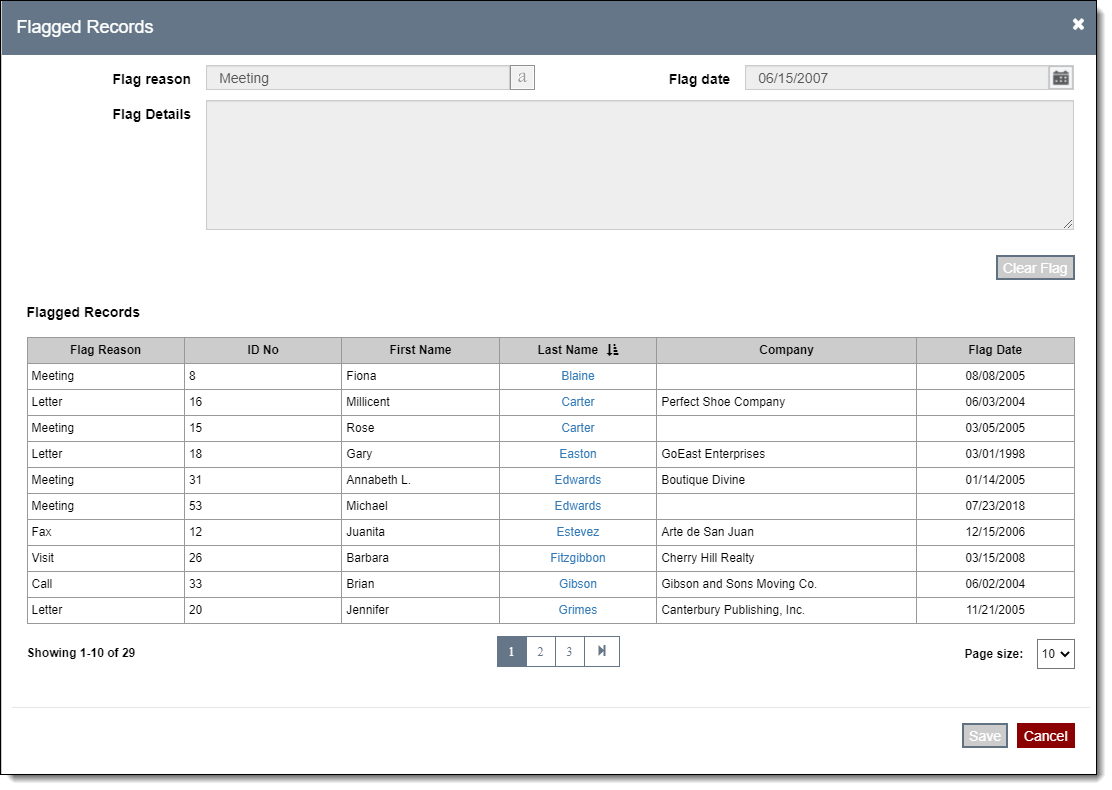1112x790 pixels.
Task: Go to the last page using arrow icon
Action: pos(602,652)
